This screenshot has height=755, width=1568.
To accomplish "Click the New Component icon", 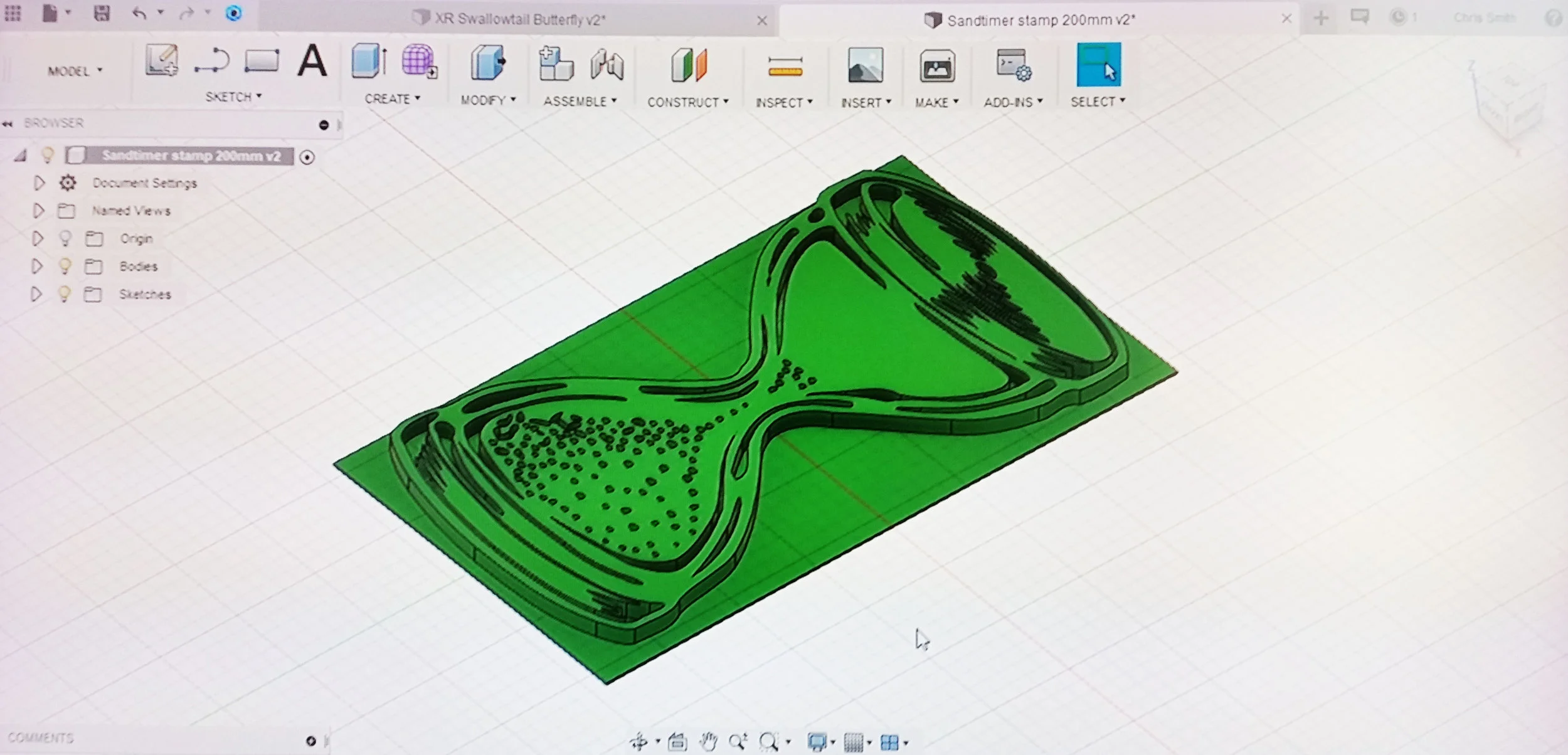I will click(x=556, y=63).
